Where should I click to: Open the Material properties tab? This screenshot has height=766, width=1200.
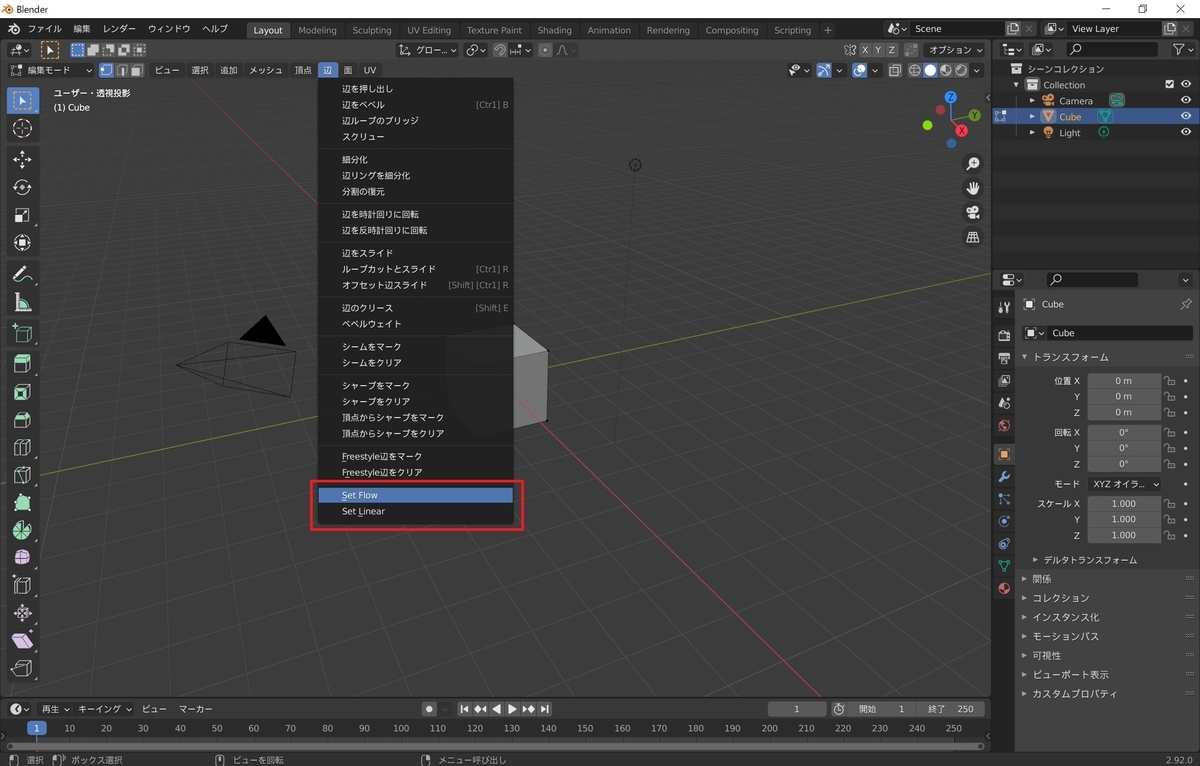pyautogui.click(x=1005, y=588)
